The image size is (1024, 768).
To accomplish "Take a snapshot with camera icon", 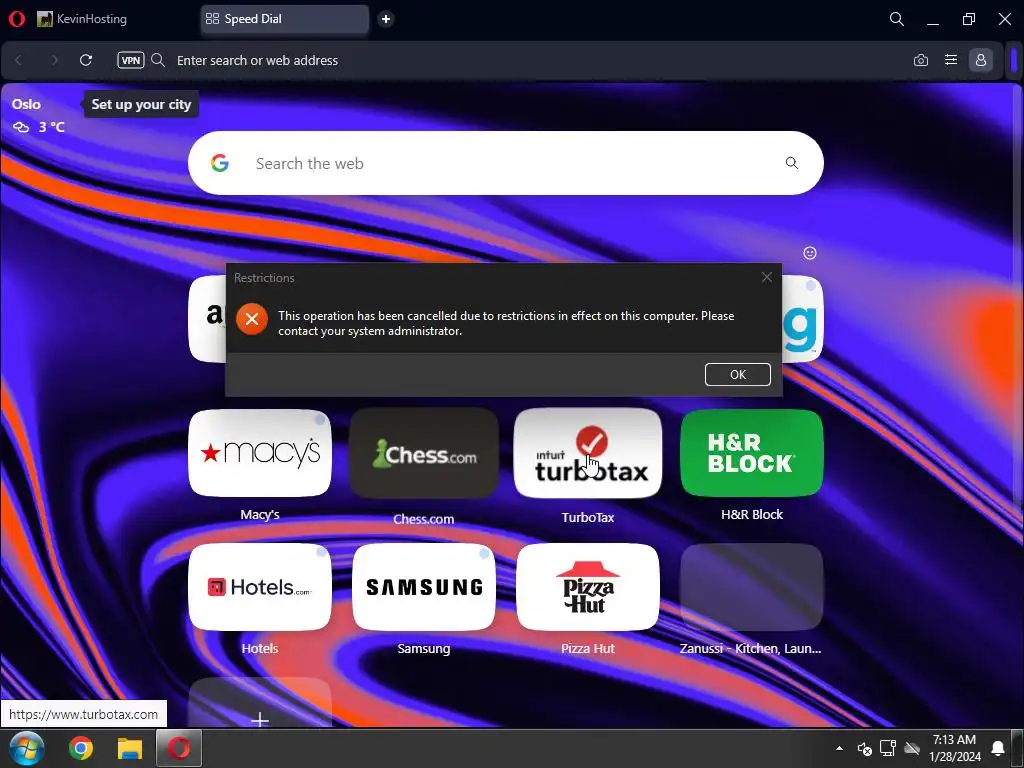I will 921,60.
